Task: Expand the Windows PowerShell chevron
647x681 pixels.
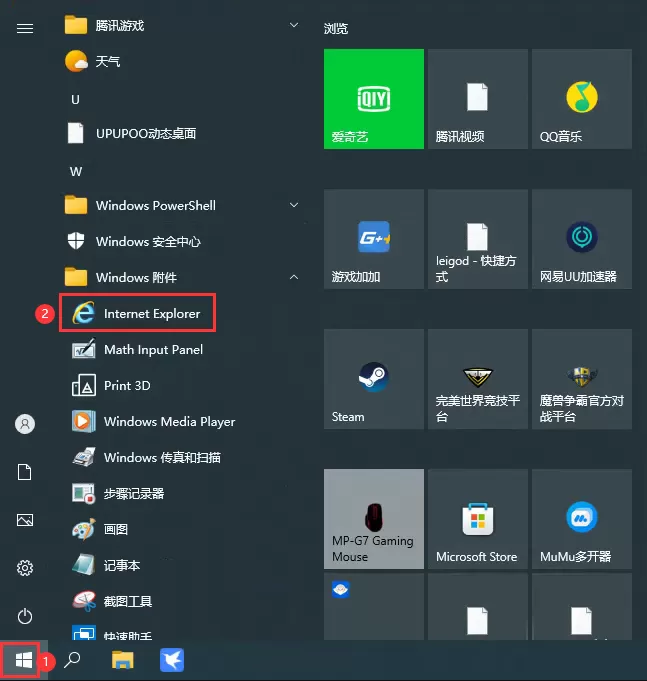Action: click(x=294, y=205)
